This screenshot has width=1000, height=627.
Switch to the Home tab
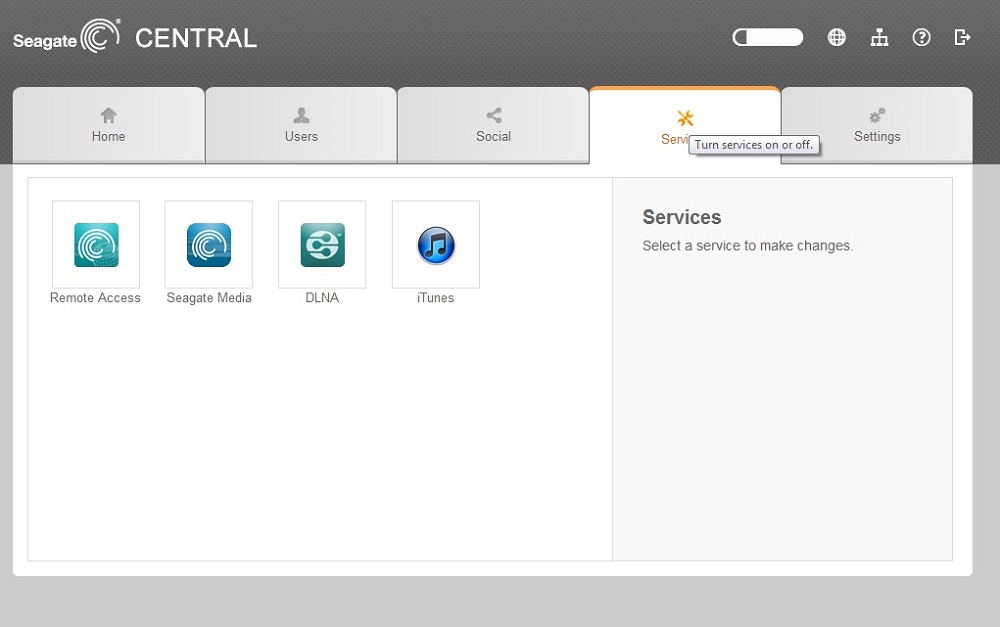[108, 125]
